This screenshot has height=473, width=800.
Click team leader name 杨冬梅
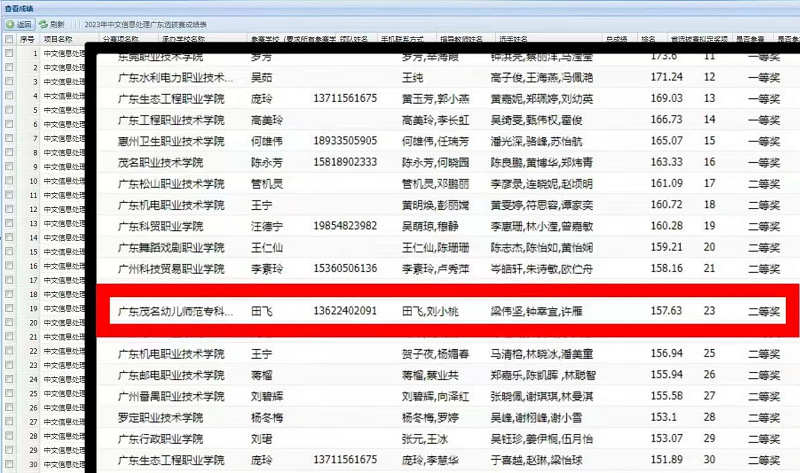click(x=267, y=418)
